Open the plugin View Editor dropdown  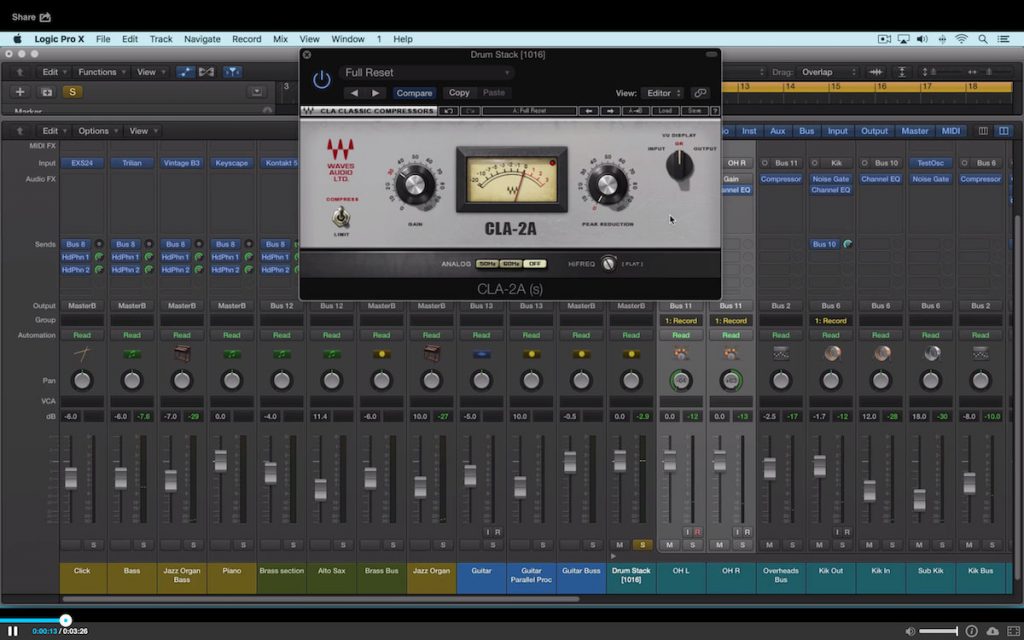pos(662,93)
